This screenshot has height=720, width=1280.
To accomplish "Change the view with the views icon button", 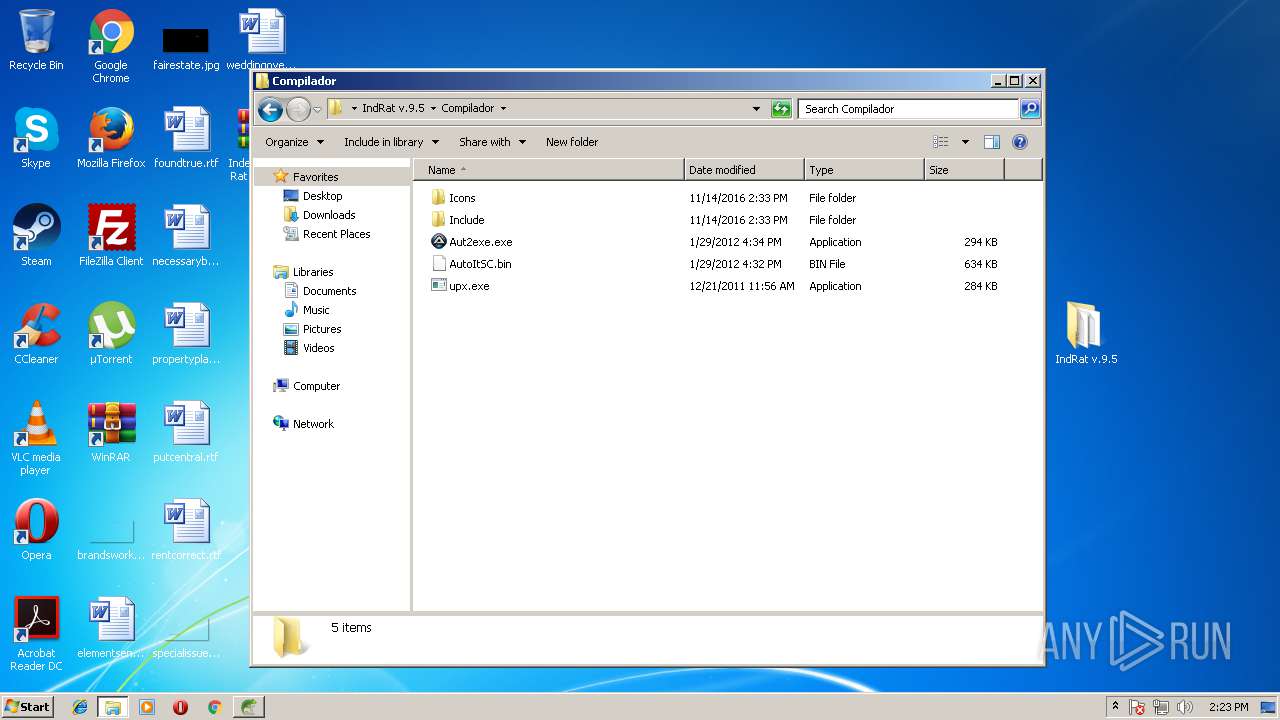I will (x=940, y=142).
